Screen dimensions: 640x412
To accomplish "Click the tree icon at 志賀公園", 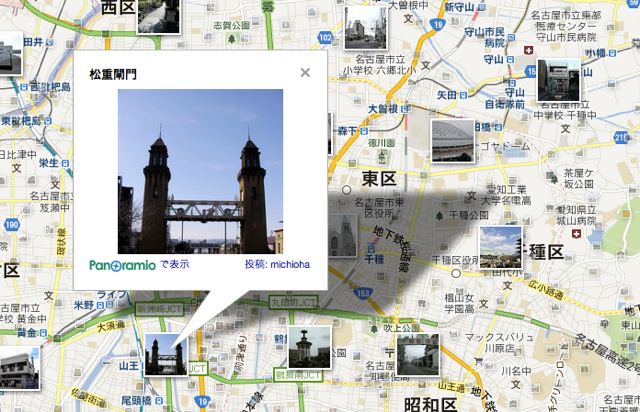I will coord(232,39).
